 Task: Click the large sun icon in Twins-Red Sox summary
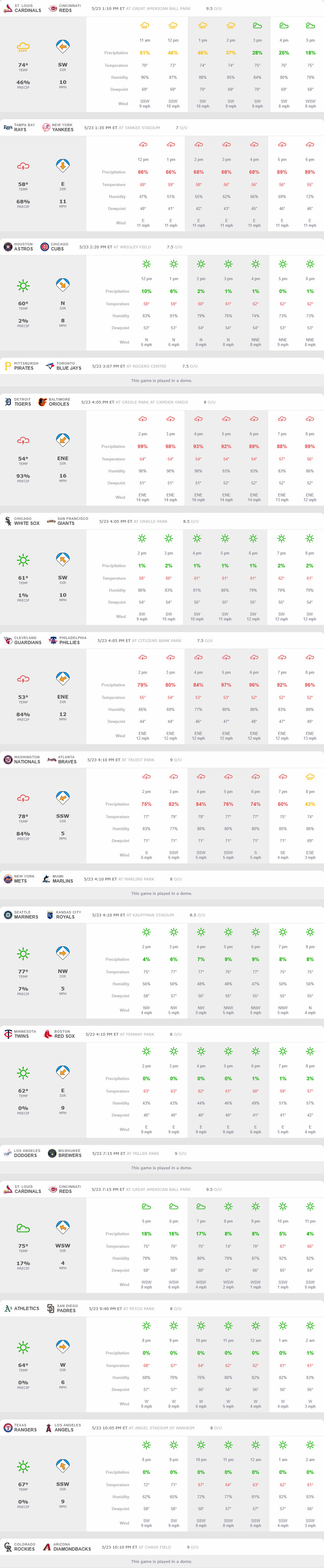tap(23, 1072)
